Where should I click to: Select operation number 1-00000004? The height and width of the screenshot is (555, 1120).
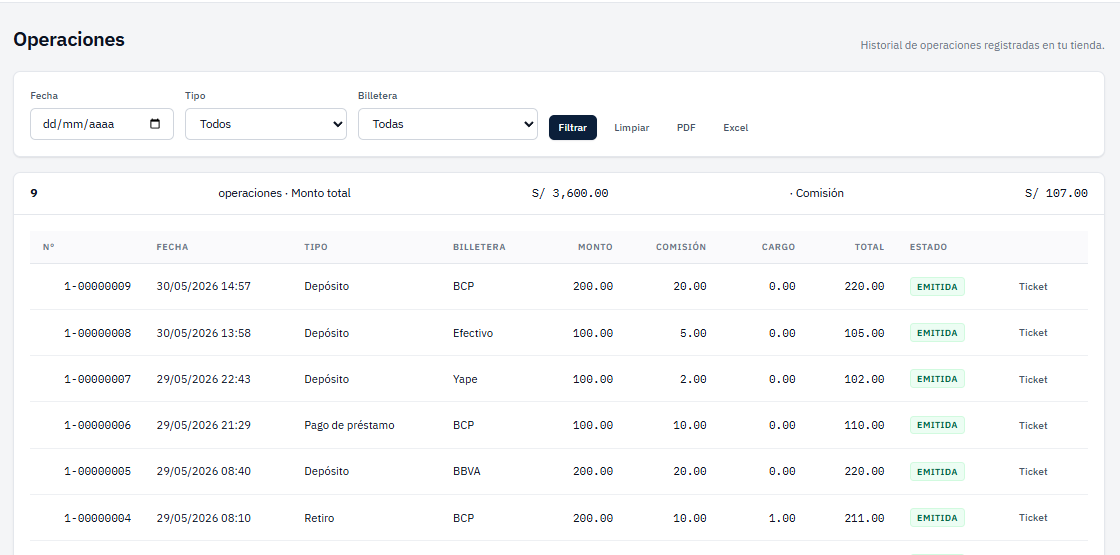pyautogui.click(x=98, y=518)
